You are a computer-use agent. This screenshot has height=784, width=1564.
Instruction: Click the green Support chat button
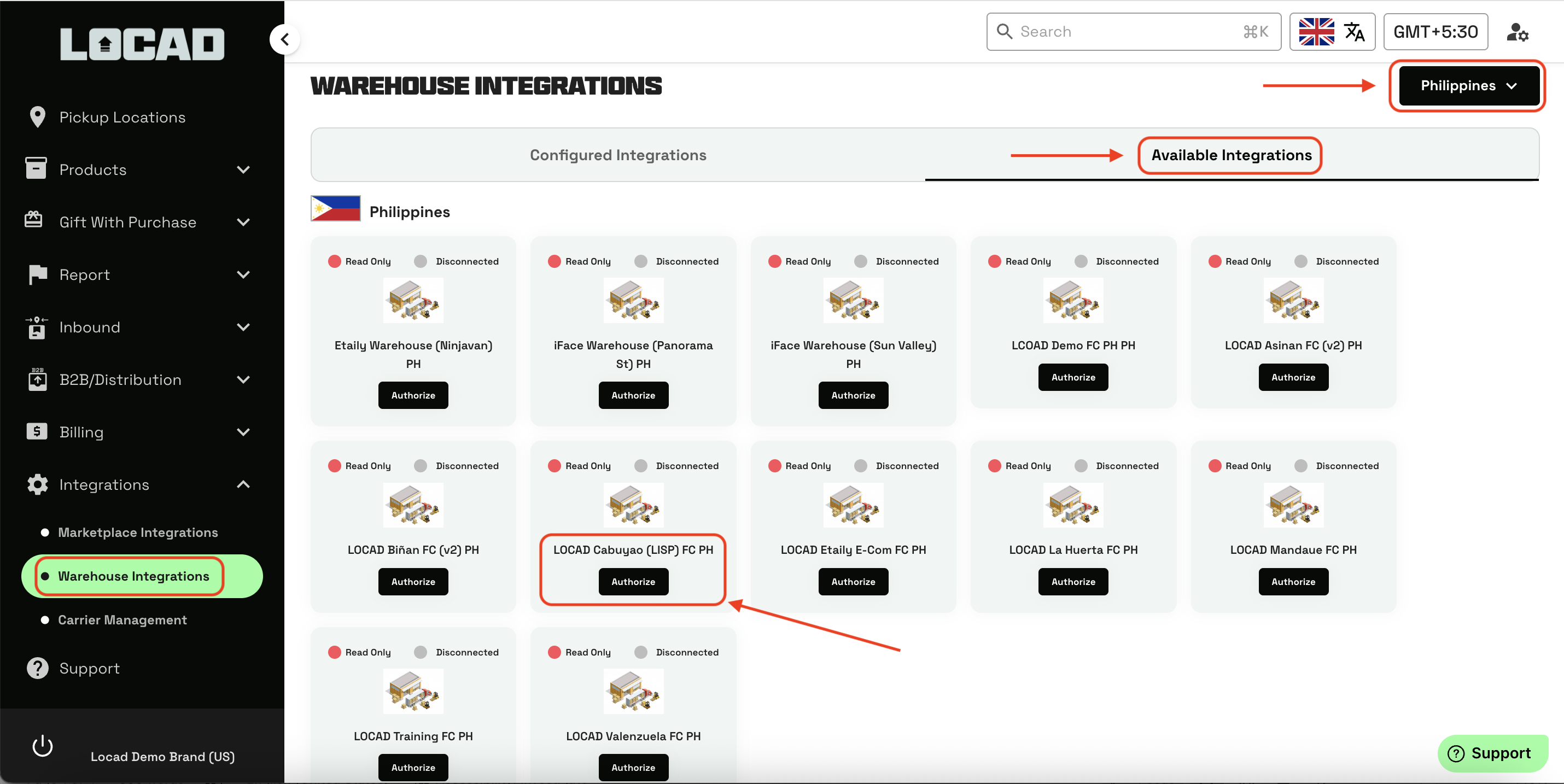[1493, 753]
